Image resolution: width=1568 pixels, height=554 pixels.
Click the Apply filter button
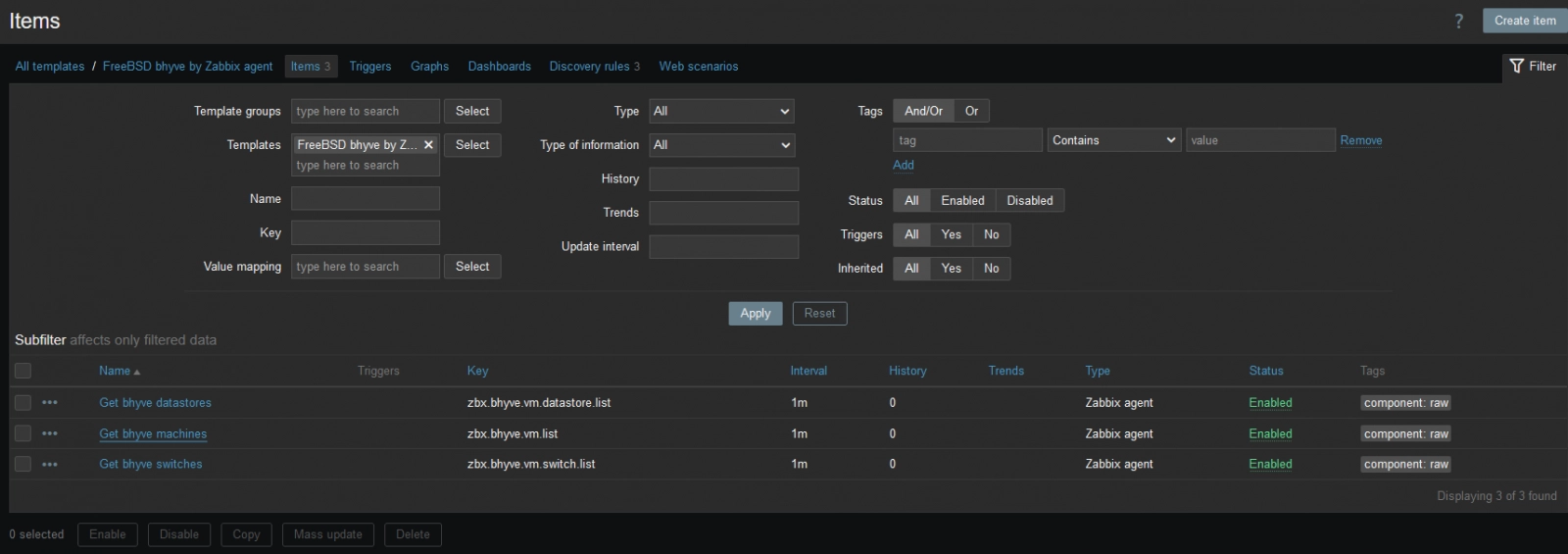755,313
